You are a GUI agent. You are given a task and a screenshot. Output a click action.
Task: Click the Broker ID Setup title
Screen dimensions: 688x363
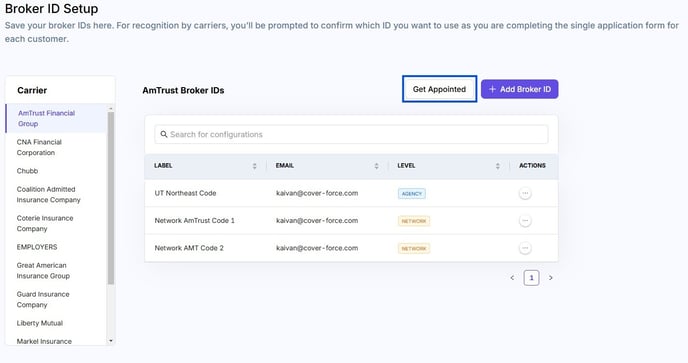click(51, 8)
